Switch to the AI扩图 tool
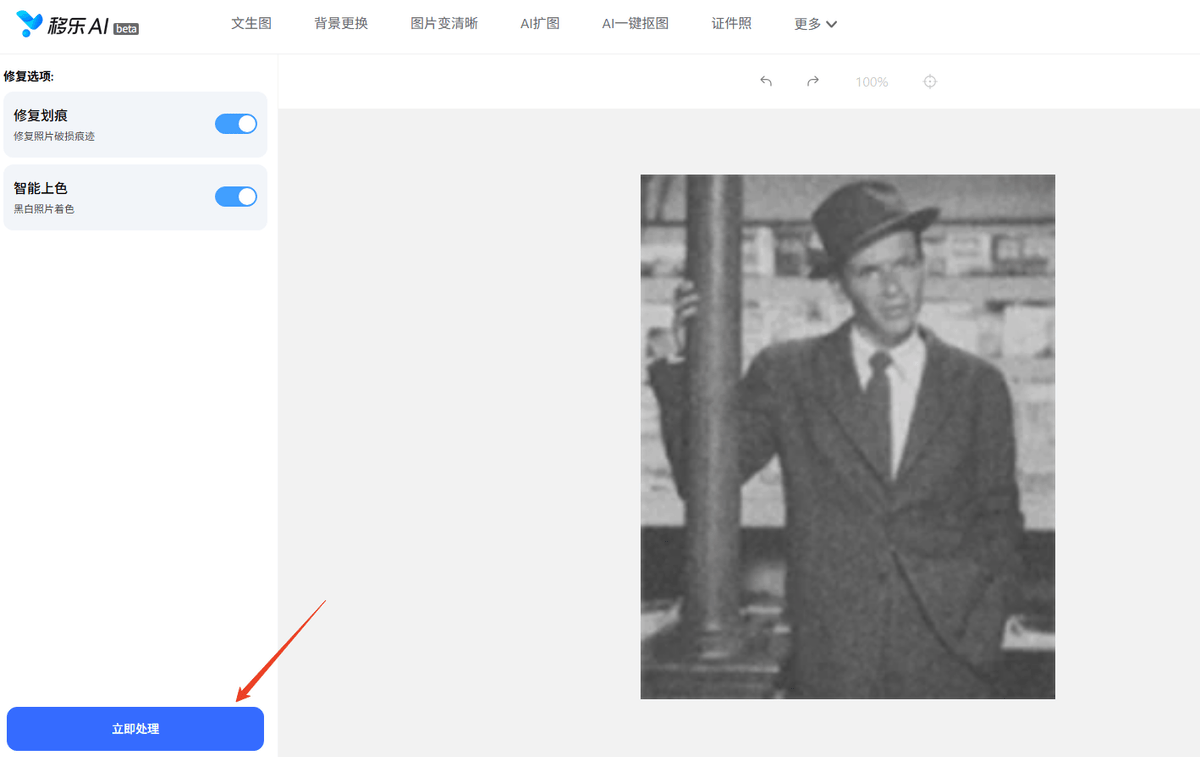 pos(539,23)
